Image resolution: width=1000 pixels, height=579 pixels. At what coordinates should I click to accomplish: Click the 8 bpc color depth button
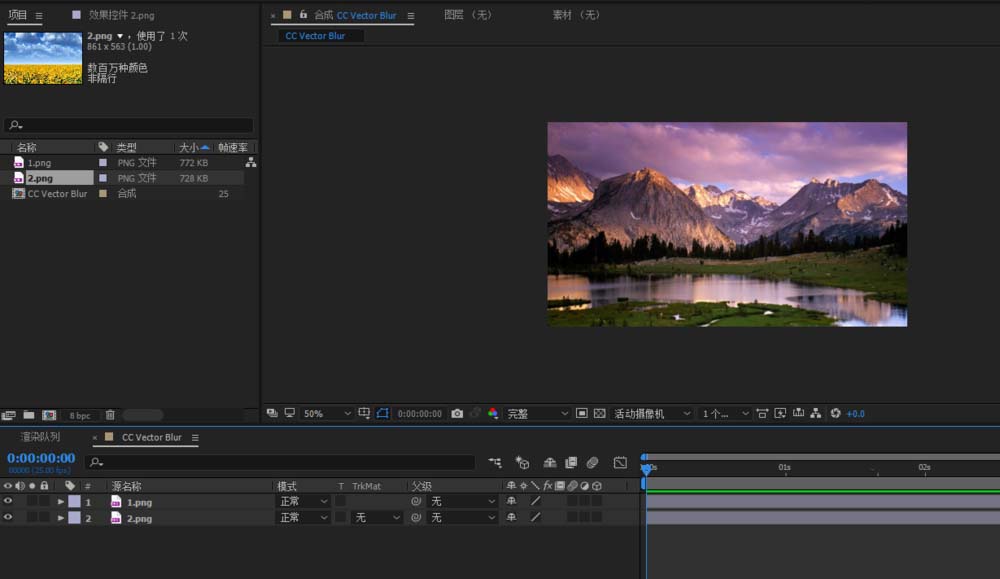point(79,415)
